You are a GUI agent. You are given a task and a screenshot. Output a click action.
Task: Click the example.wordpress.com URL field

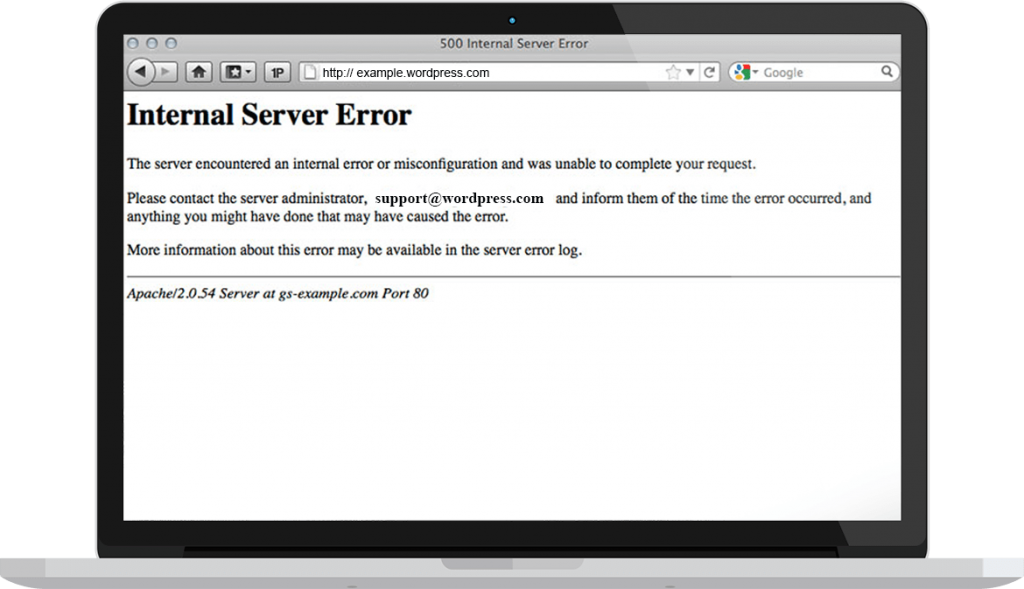tap(480, 72)
